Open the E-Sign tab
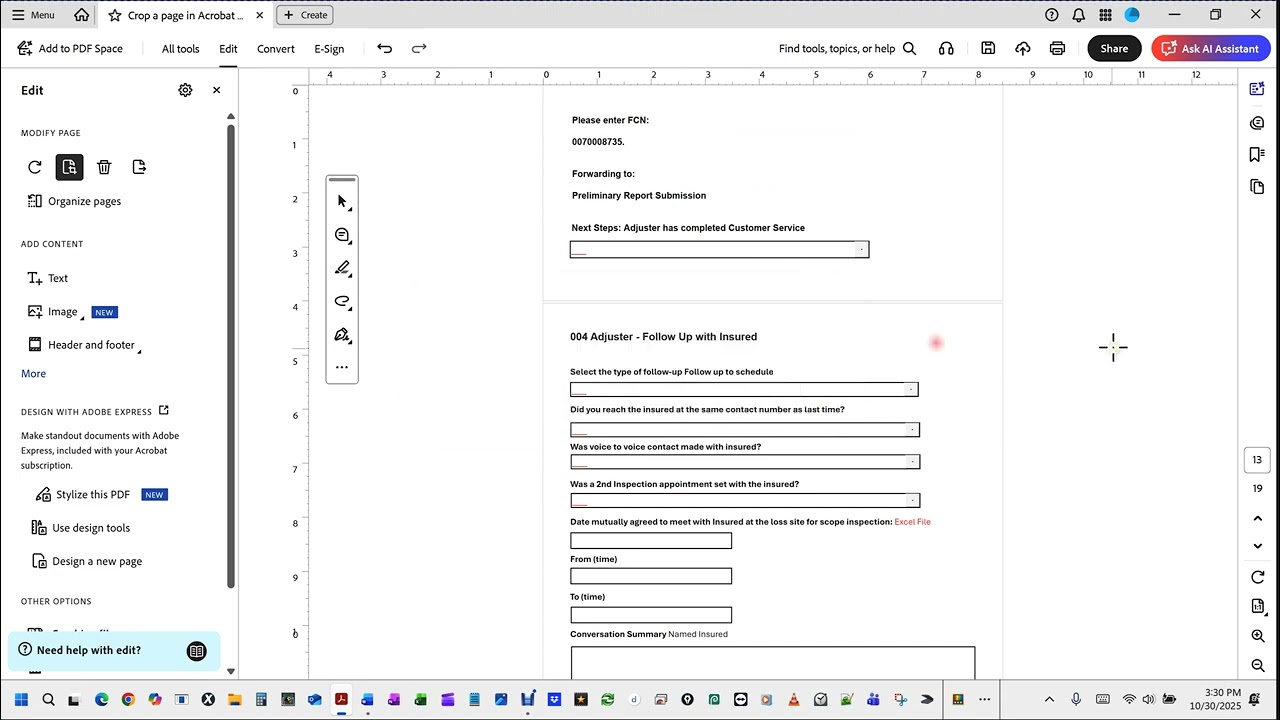The width and height of the screenshot is (1280, 720). (329, 49)
